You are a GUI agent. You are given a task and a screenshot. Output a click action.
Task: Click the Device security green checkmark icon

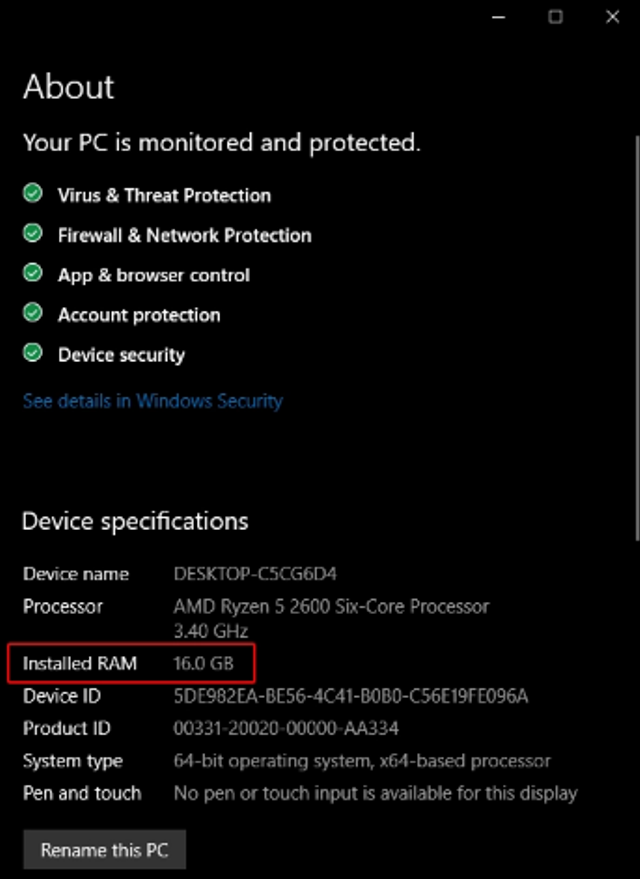click(33, 353)
